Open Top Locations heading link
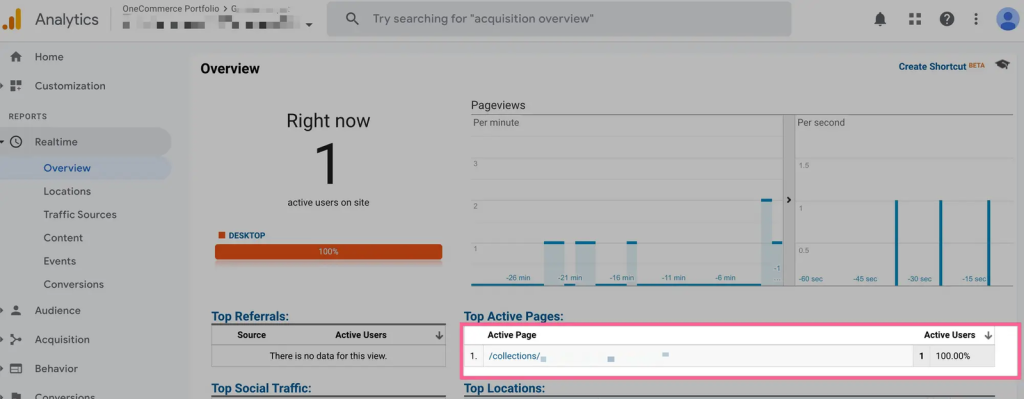Viewport: 1024px width, 399px height. [504, 389]
